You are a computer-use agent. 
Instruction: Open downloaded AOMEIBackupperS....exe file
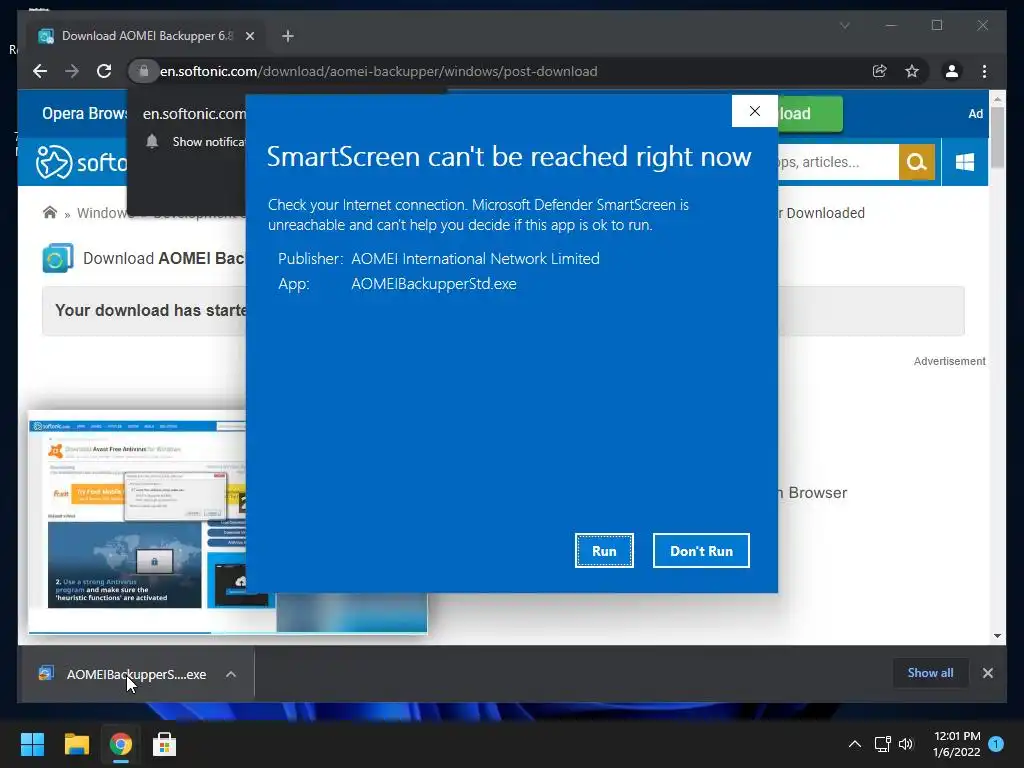point(124,674)
